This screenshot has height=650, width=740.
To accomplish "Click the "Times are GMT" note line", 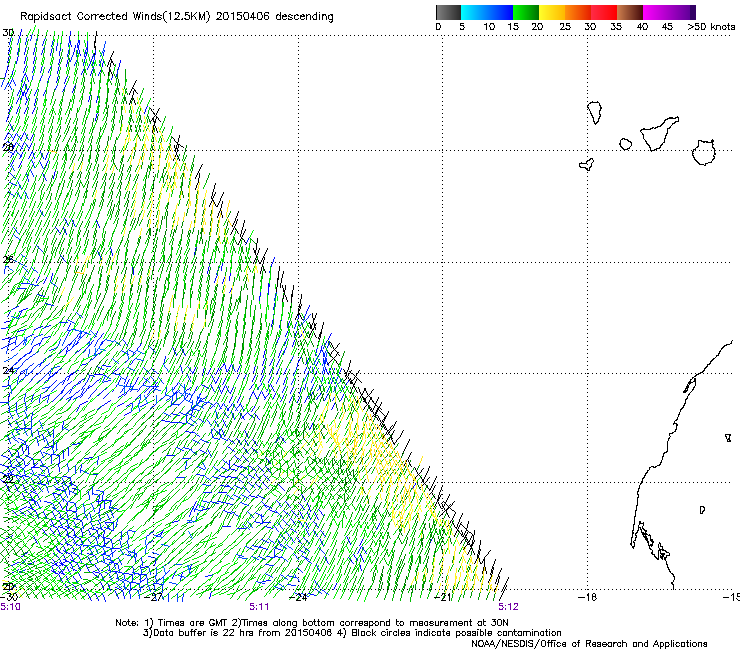I will pos(312,623).
